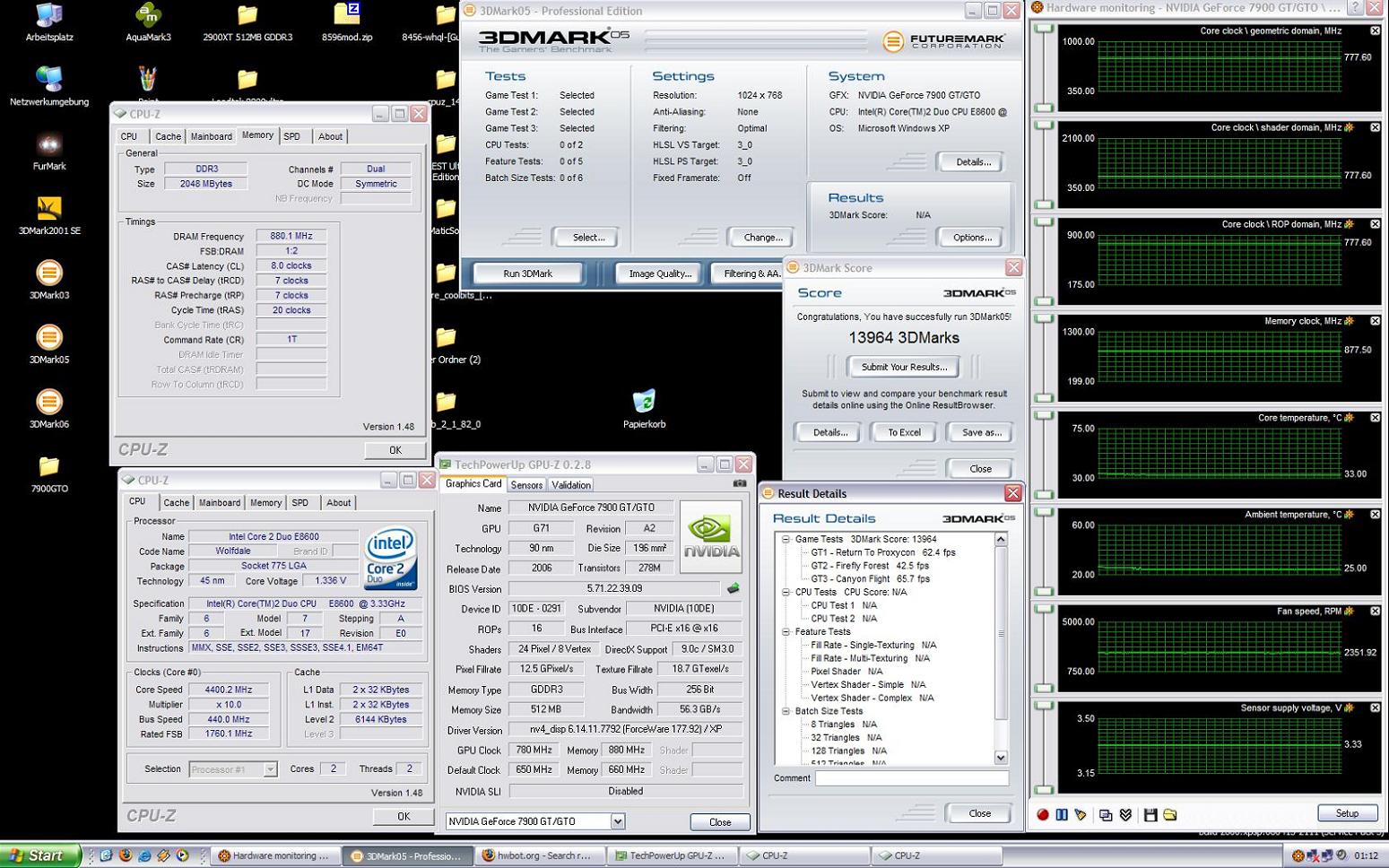Click the cascading windows icon in Hardware monitoring
The width and height of the screenshot is (1389, 868).
pyautogui.click(x=1106, y=814)
